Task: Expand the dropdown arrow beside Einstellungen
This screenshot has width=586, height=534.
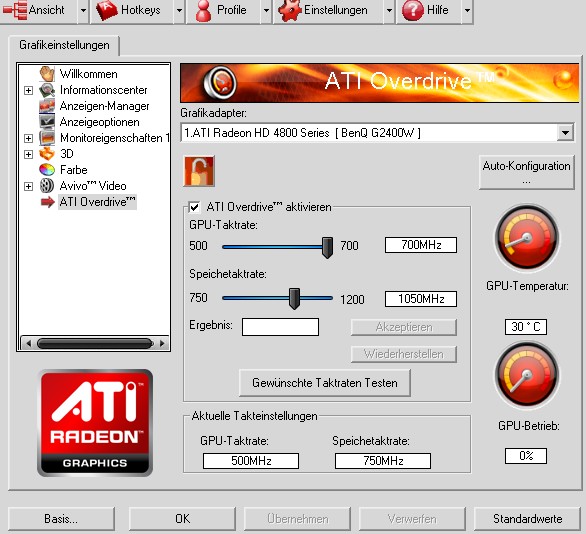Action: (389, 10)
